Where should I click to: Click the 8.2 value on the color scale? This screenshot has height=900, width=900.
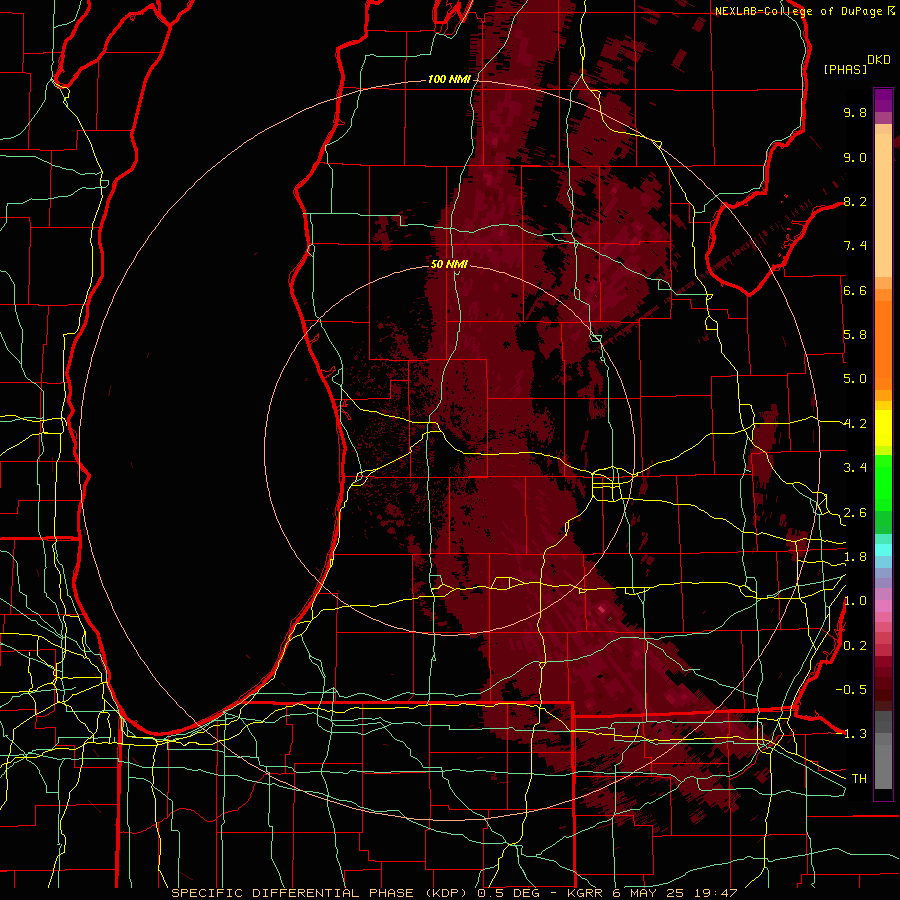pyautogui.click(x=855, y=201)
